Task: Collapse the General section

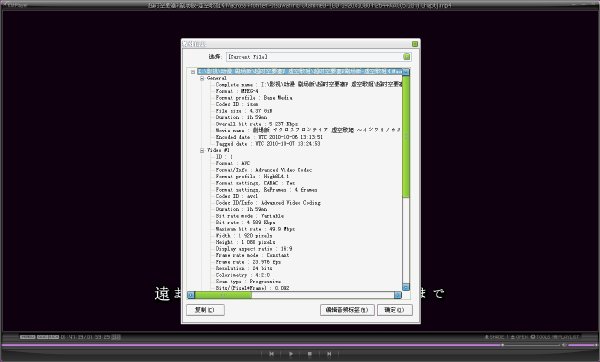Action: click(202, 78)
